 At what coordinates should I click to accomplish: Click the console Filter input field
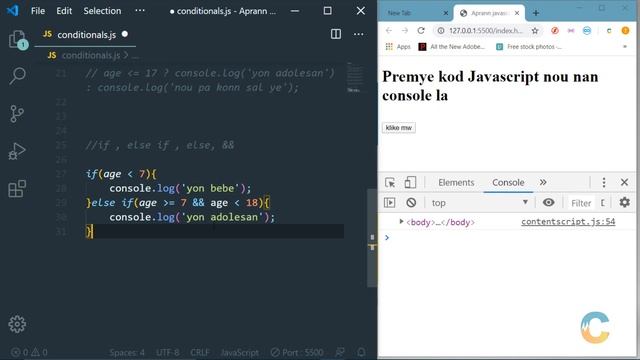581,203
